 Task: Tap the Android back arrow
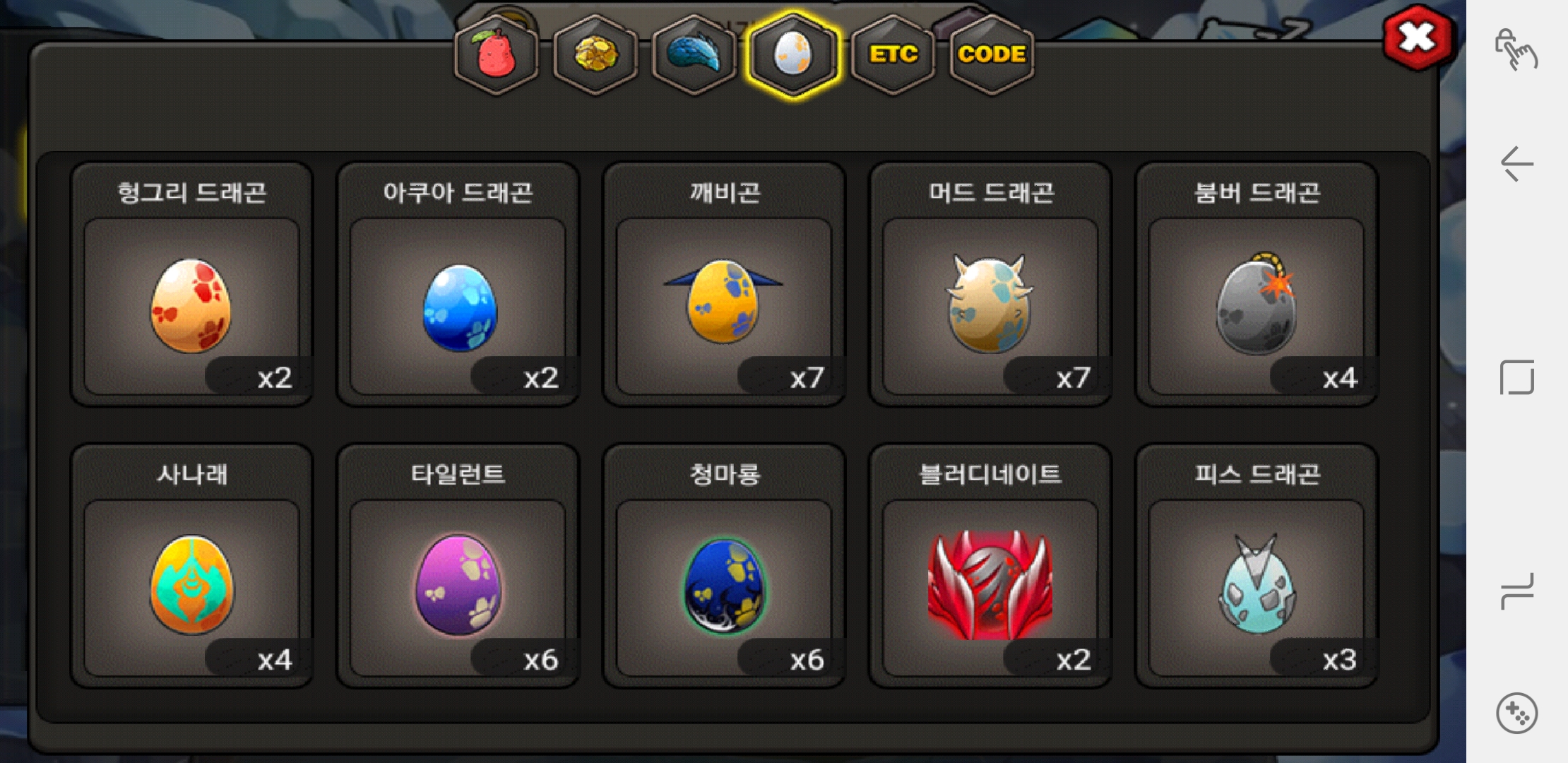(x=1516, y=164)
